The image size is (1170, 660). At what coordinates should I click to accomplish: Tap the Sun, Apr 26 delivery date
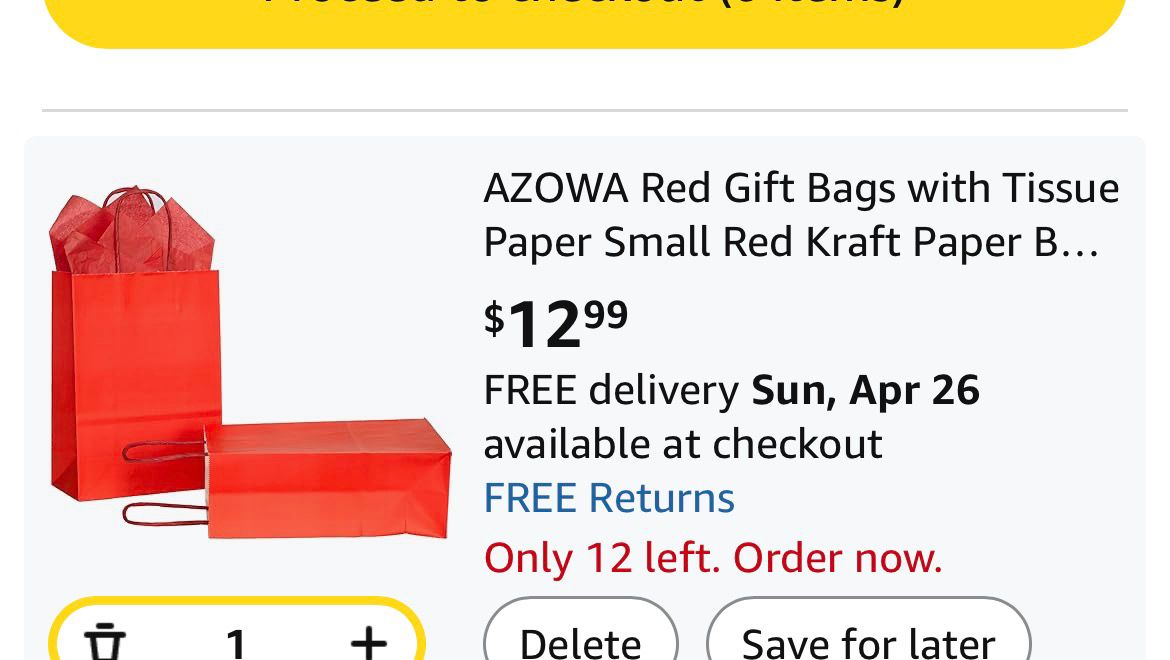[865, 390]
